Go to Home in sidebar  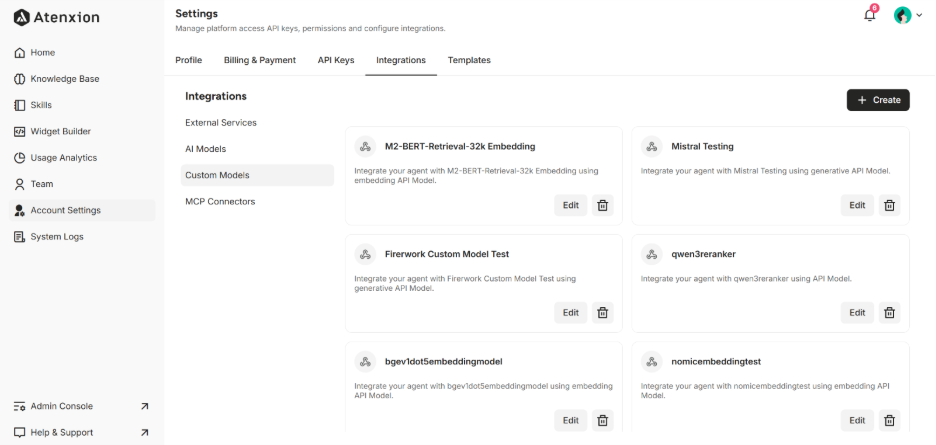tap(82, 53)
